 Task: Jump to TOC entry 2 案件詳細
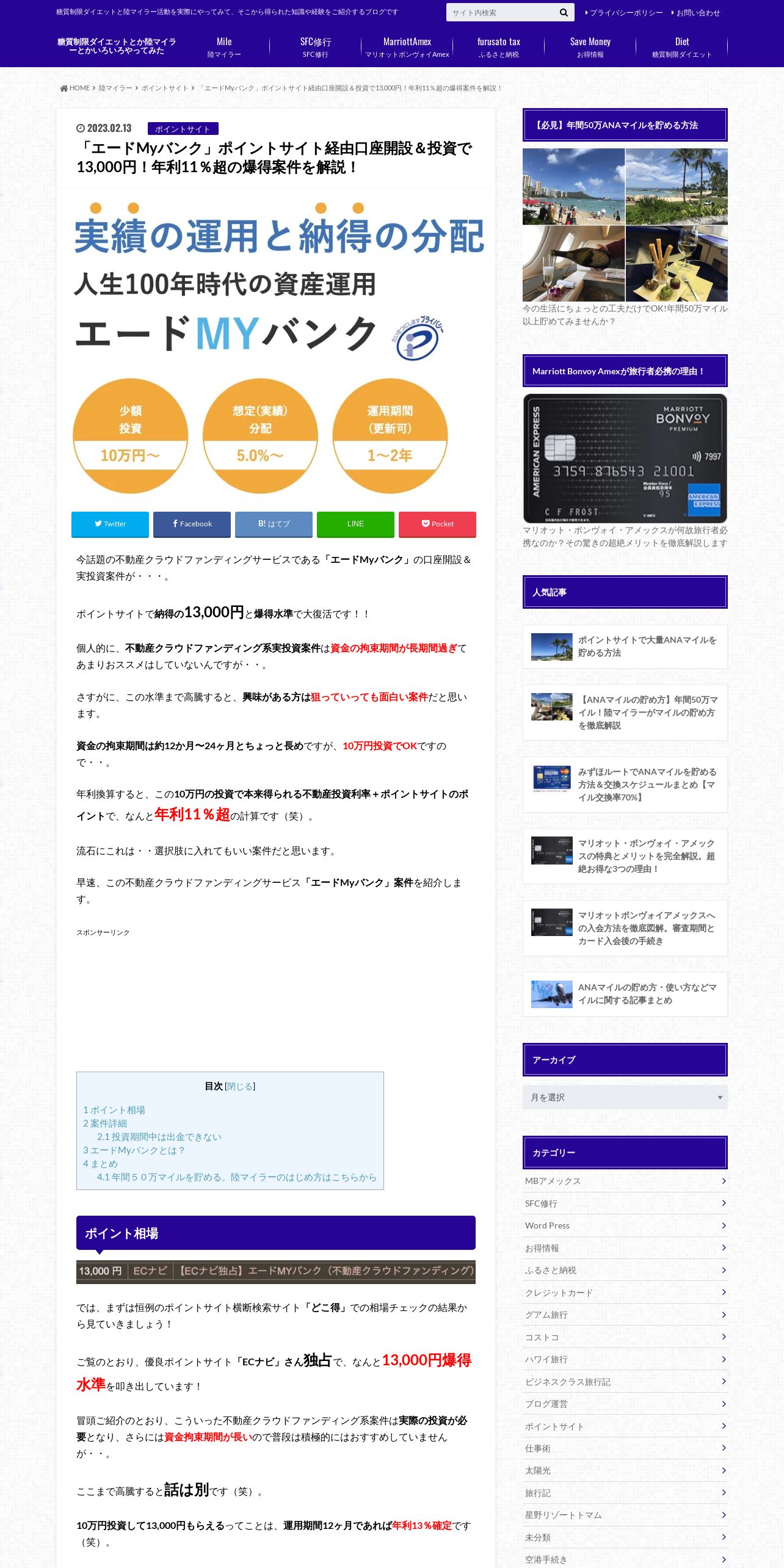[105, 1123]
